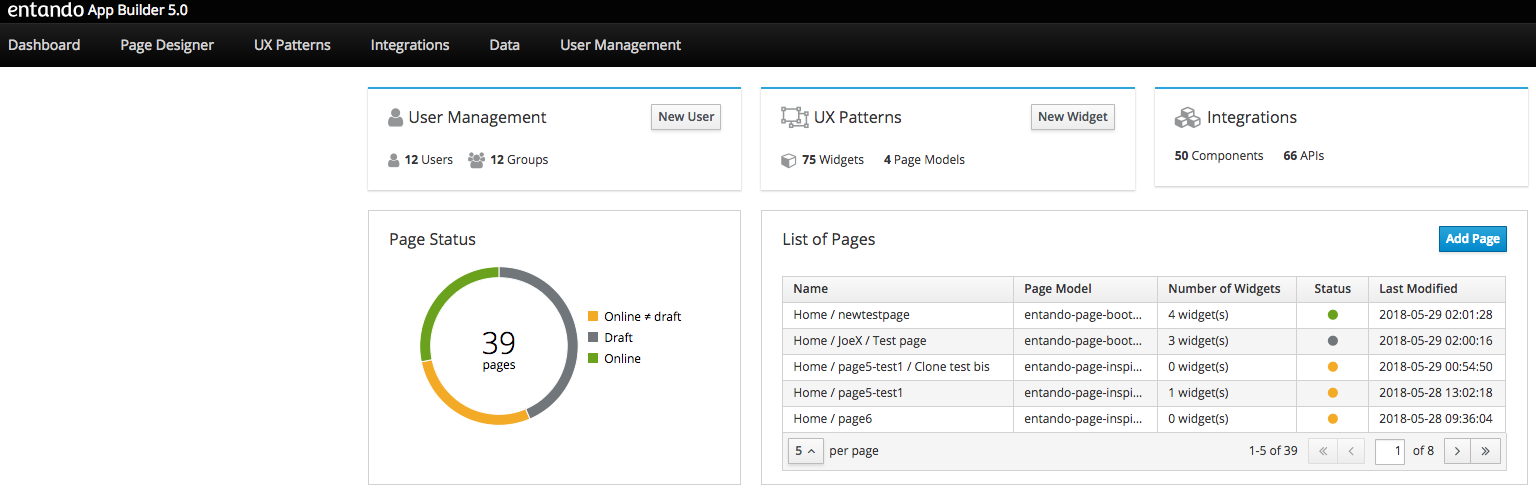Viewport: 1536px width, 492px height.
Task: Click the 12 Users link
Action: click(428, 160)
